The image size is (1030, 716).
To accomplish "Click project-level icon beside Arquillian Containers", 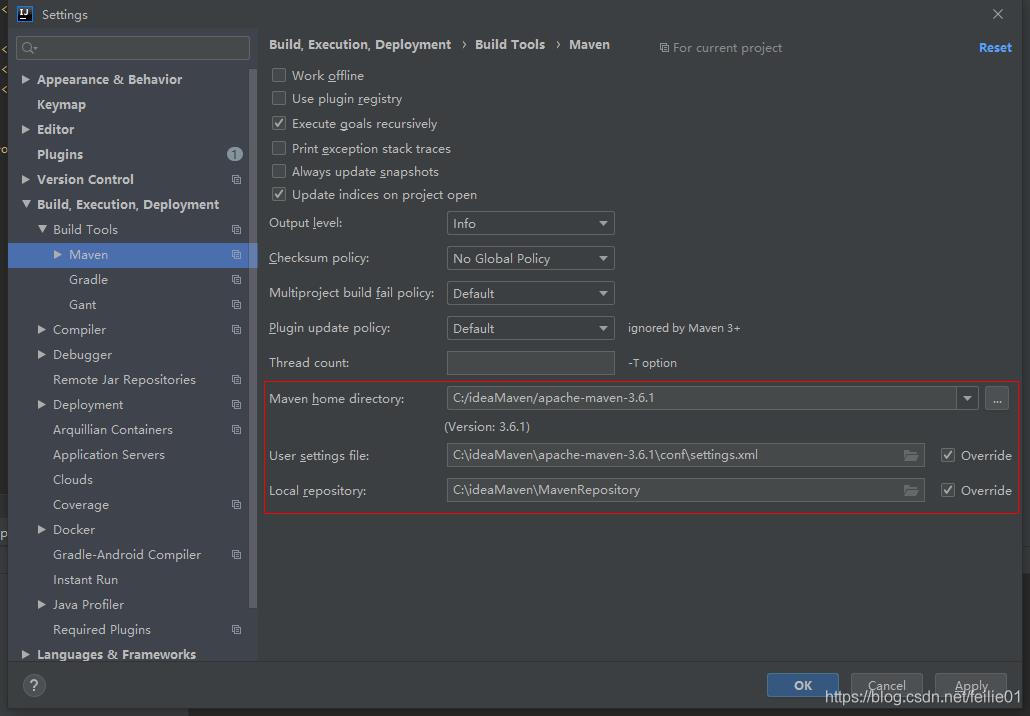I will click(236, 430).
